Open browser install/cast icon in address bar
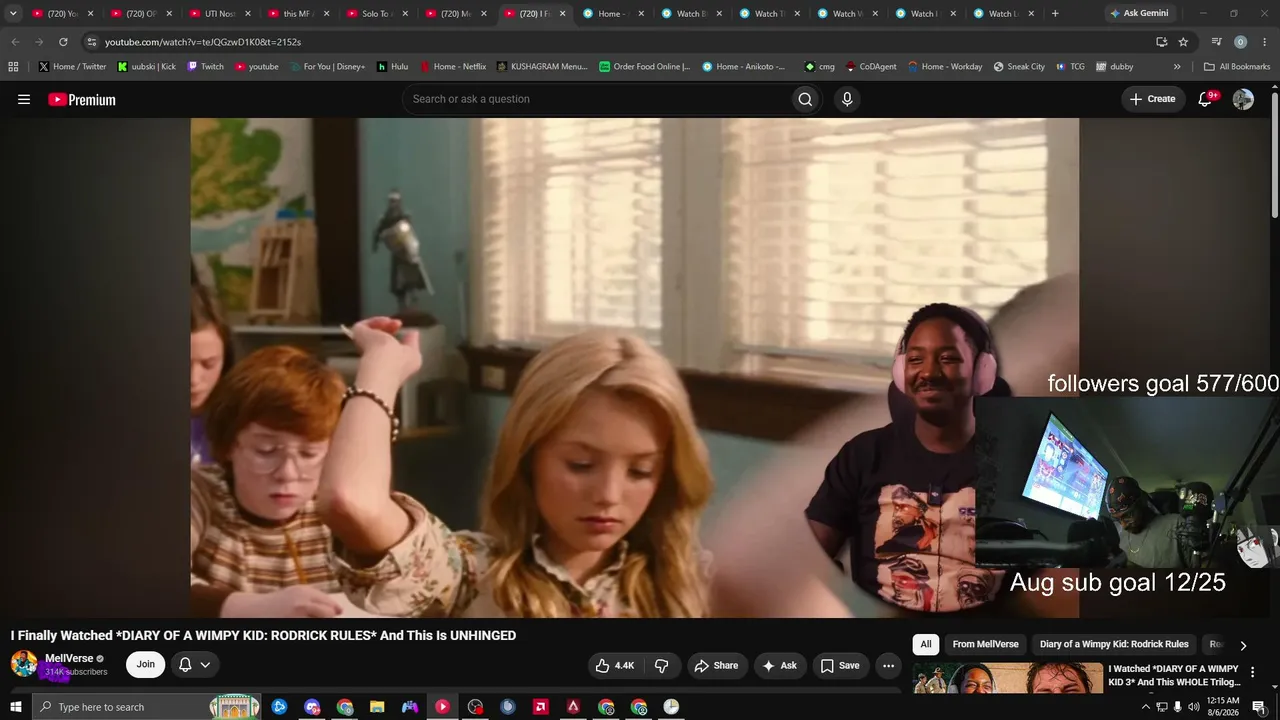Image resolution: width=1280 pixels, height=720 pixels. click(x=1161, y=42)
